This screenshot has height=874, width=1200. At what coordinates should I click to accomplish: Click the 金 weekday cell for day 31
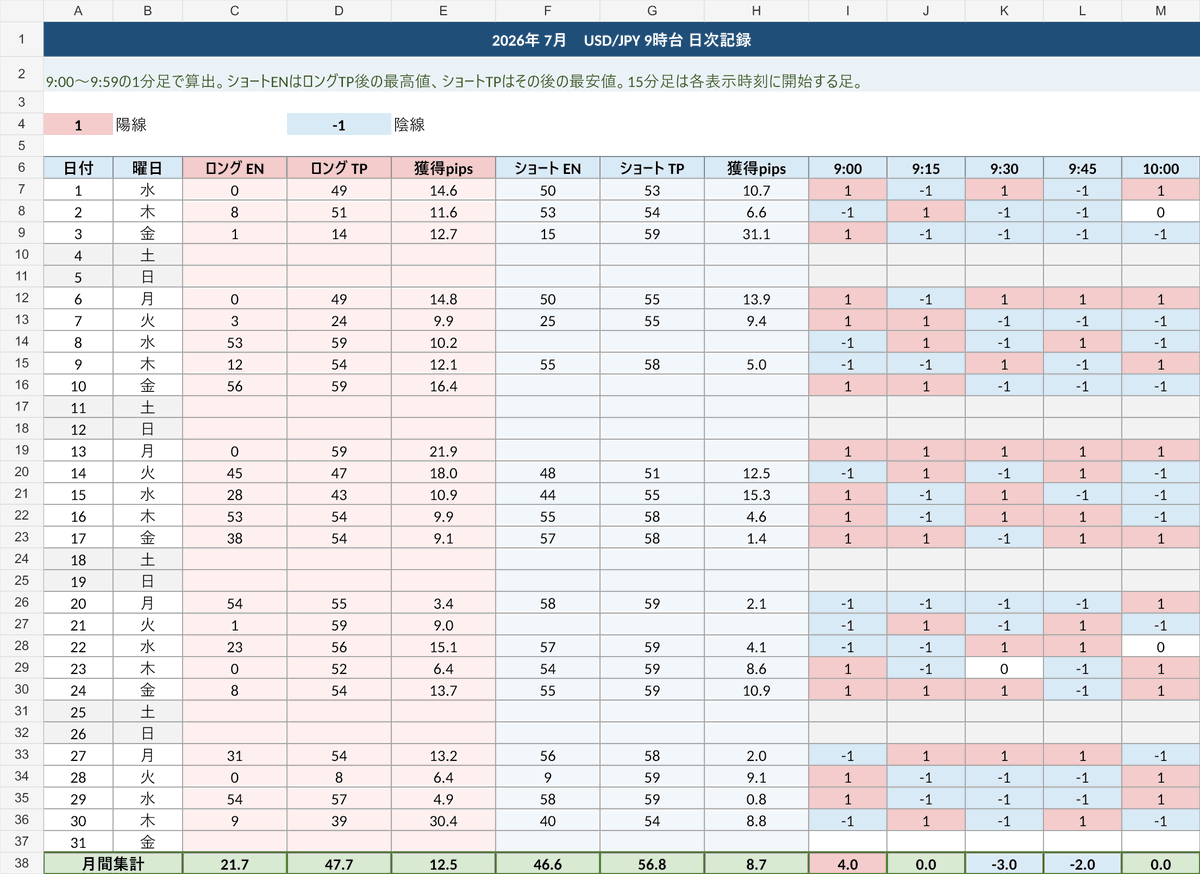(148, 841)
